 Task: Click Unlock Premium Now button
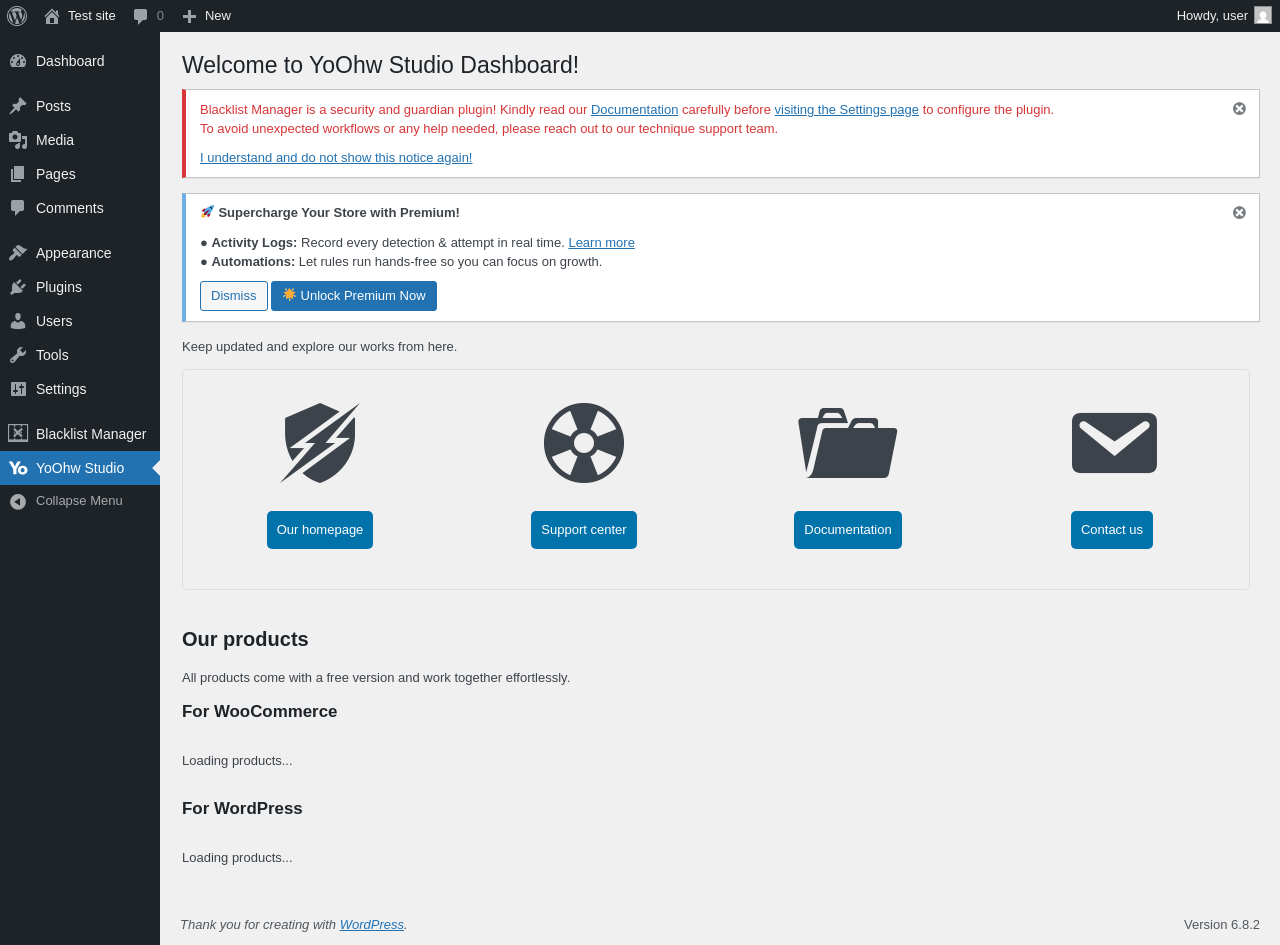pos(354,296)
